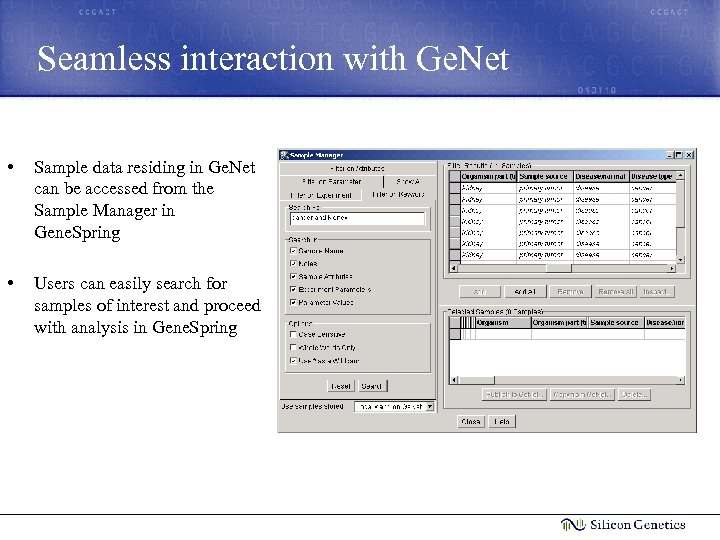Select the first row header in filter results

pyautogui.click(x=455, y=188)
